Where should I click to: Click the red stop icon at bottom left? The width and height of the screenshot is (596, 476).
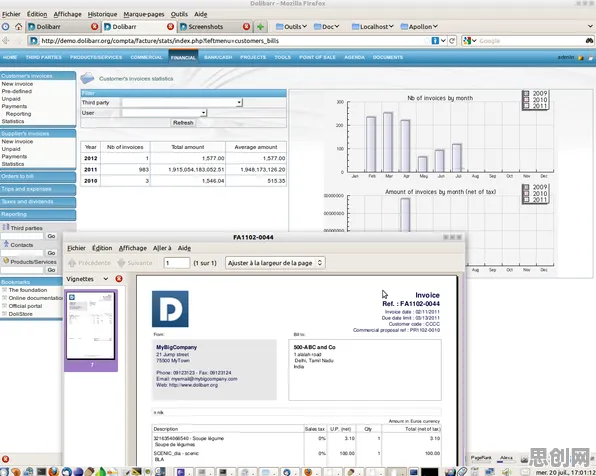click(x=5, y=459)
